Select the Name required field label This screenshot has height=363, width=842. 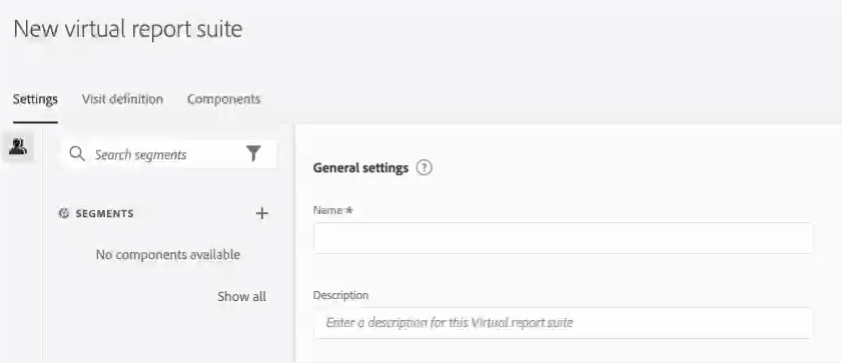333,210
